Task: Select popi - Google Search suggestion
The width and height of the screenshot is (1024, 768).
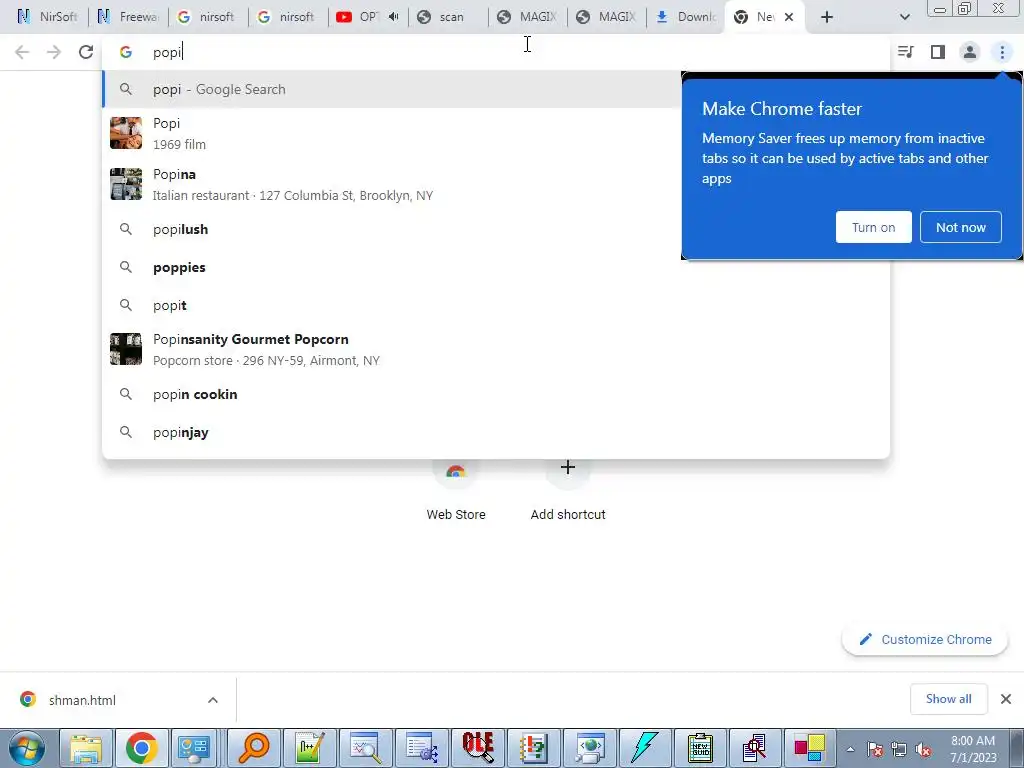Action: tap(392, 89)
